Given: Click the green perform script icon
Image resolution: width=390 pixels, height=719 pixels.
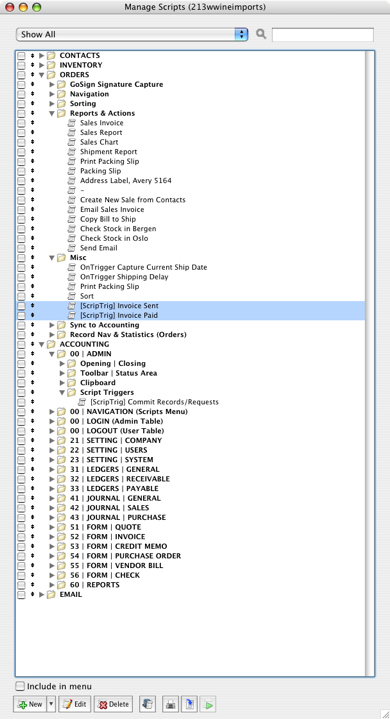Looking at the screenshot, I should 207,703.
